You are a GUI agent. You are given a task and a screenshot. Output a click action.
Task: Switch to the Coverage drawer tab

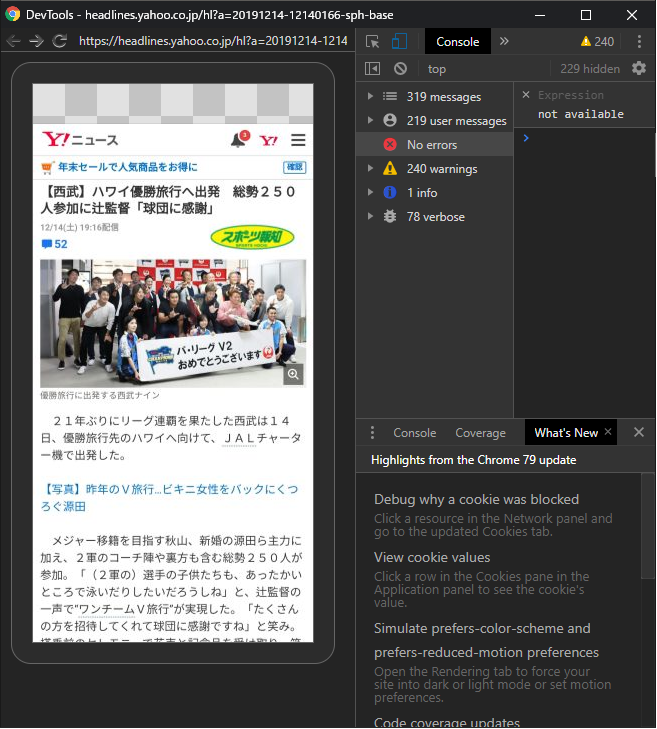pos(480,433)
